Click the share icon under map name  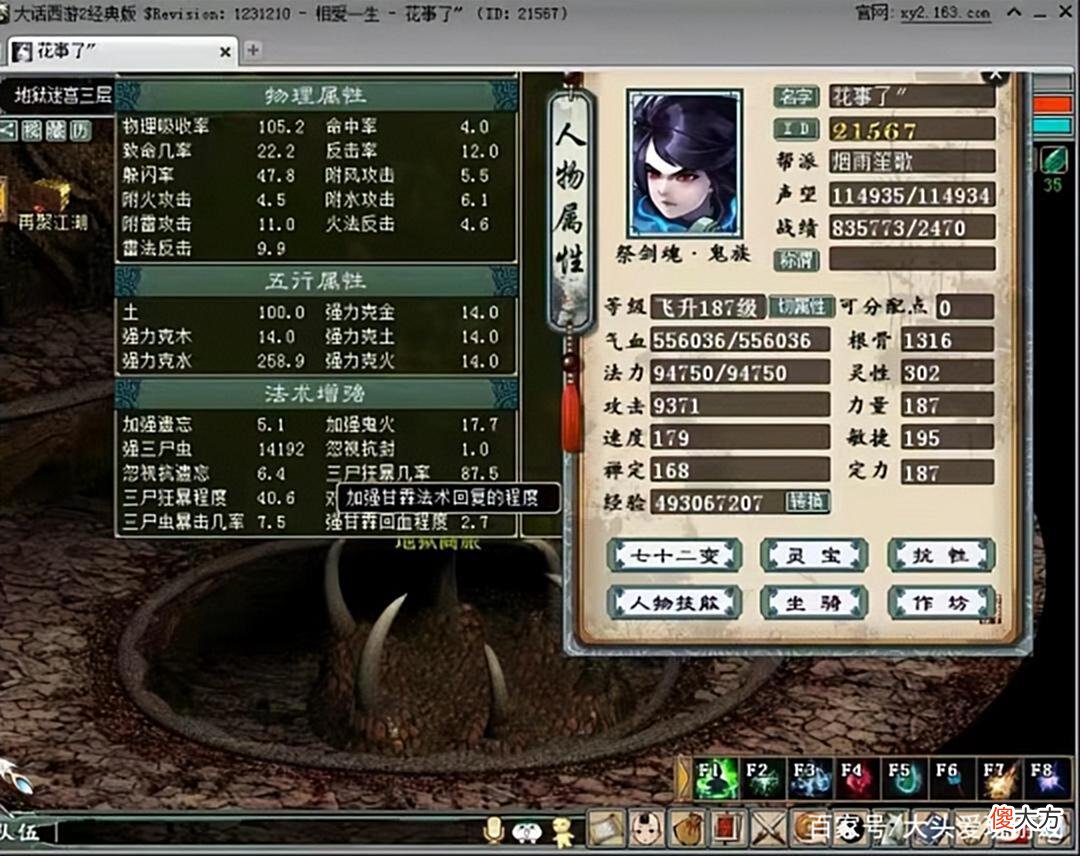[8, 129]
